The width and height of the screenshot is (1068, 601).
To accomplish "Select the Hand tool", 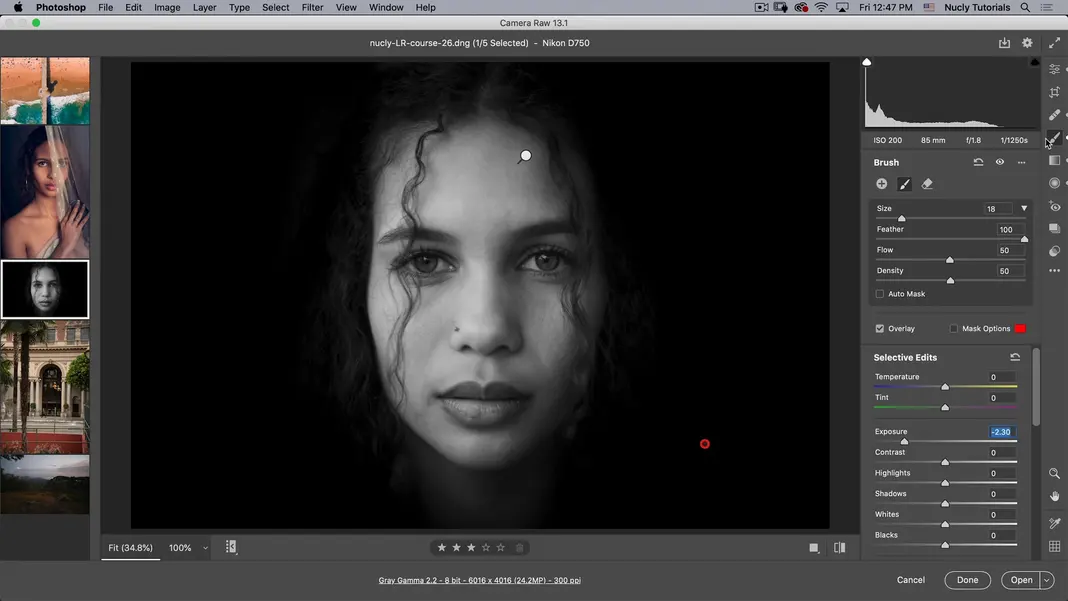I will tap(1054, 496).
